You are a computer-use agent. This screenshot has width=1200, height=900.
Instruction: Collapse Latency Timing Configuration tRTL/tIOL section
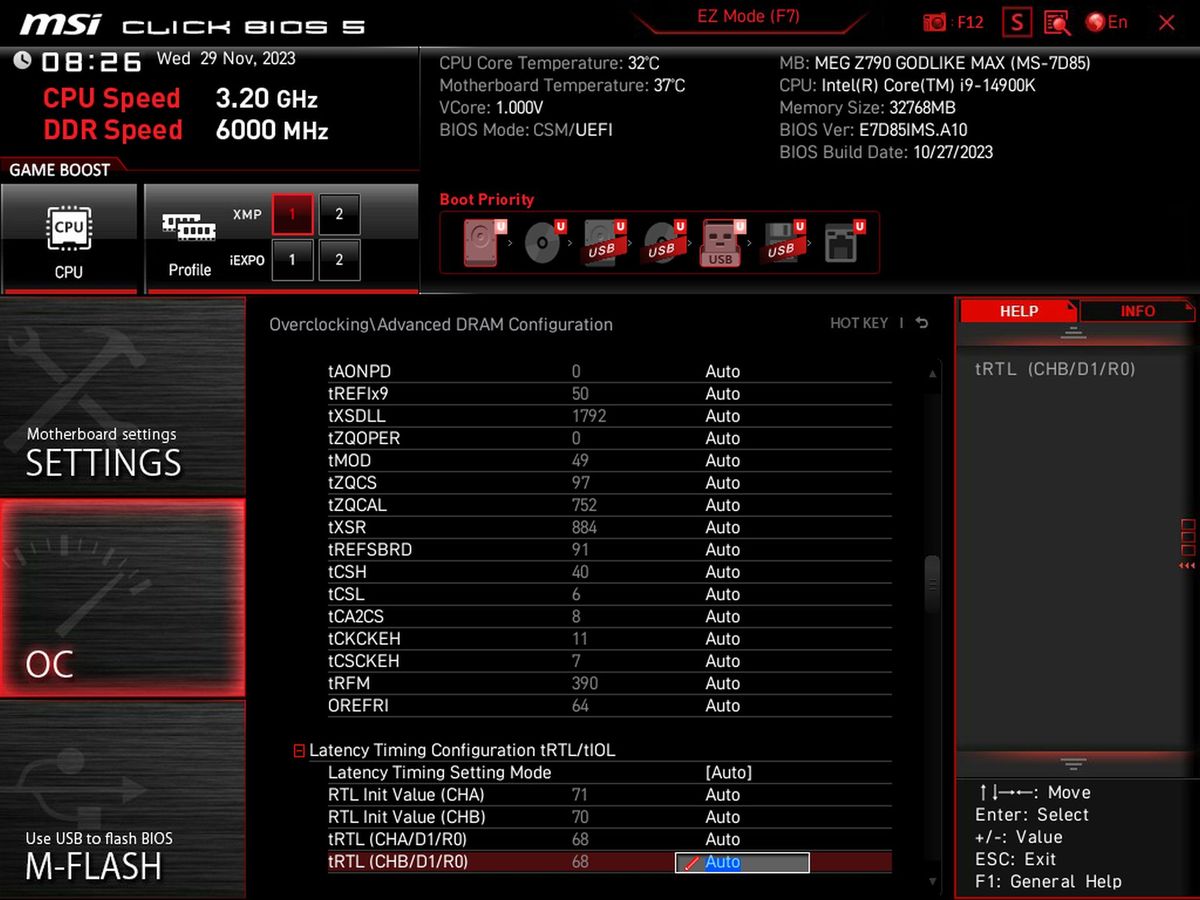pyautogui.click(x=299, y=751)
